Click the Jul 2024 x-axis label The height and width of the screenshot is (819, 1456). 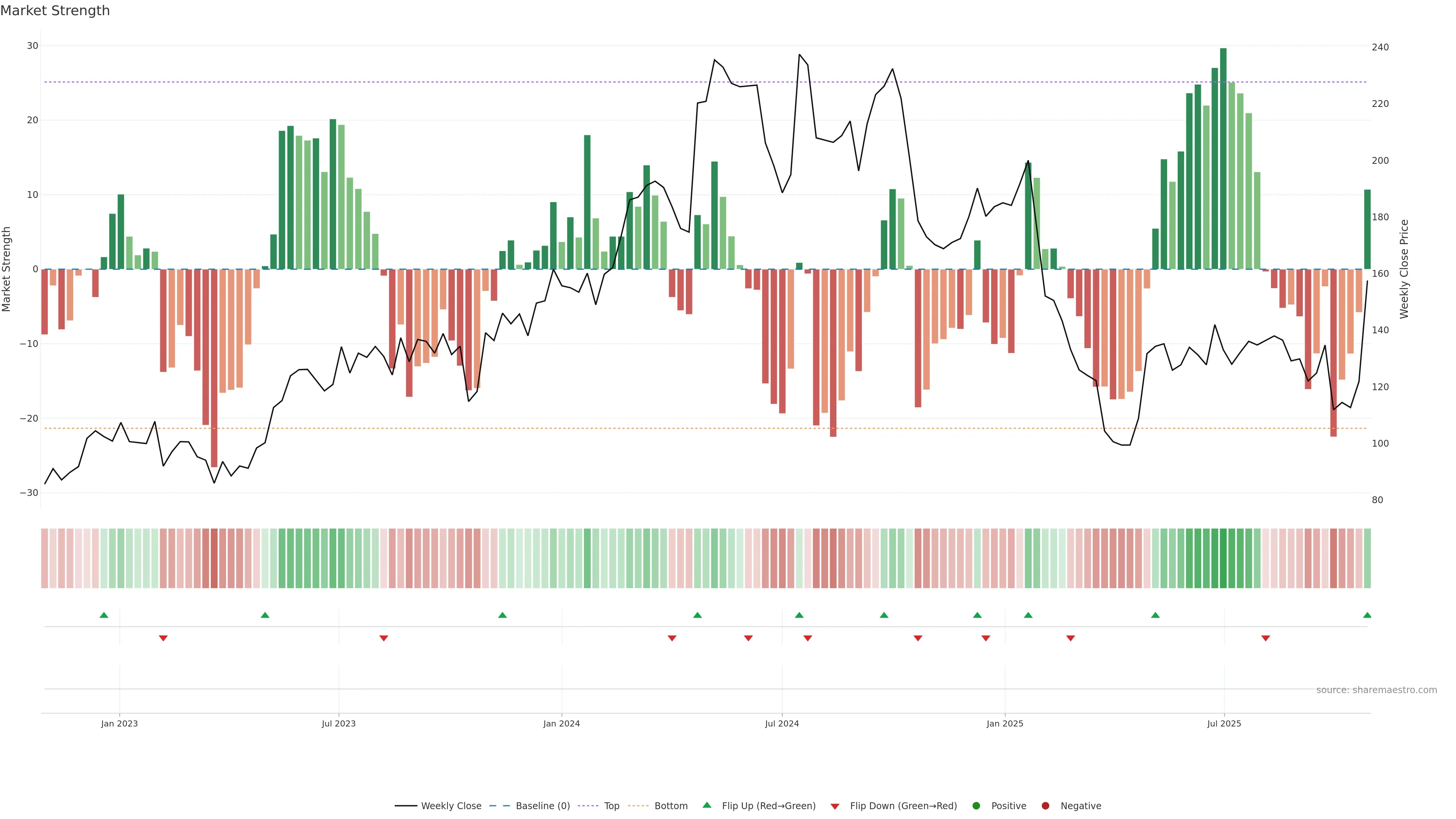coord(782,723)
